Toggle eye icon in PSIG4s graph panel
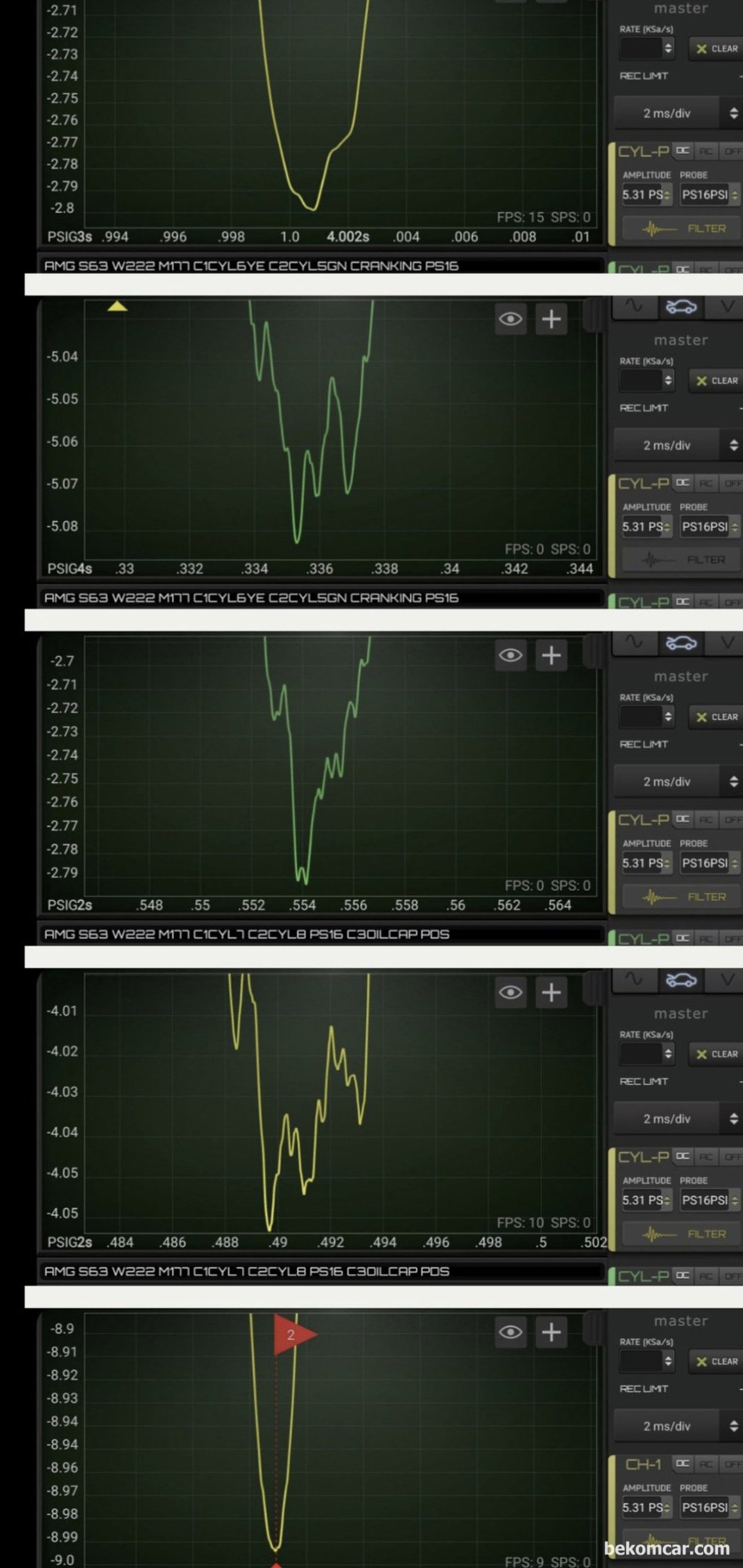This screenshot has width=743, height=1568. pyautogui.click(x=511, y=319)
